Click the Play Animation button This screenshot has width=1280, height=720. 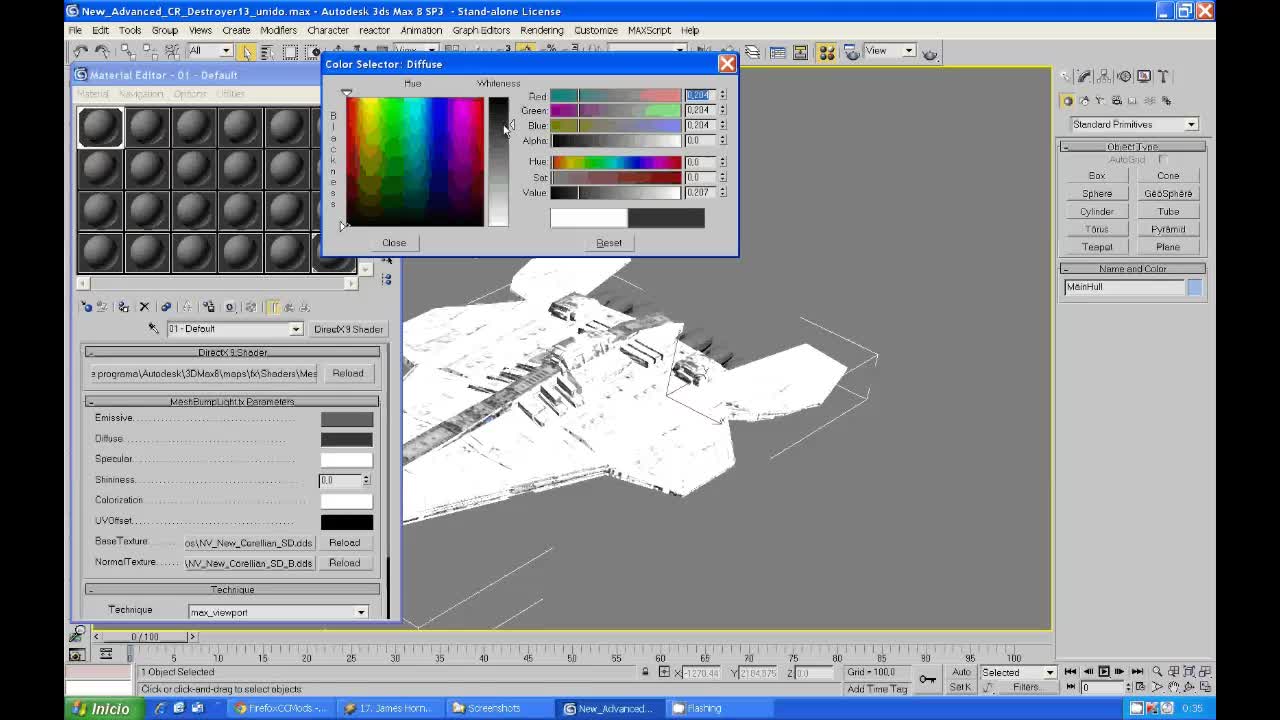(1103, 672)
